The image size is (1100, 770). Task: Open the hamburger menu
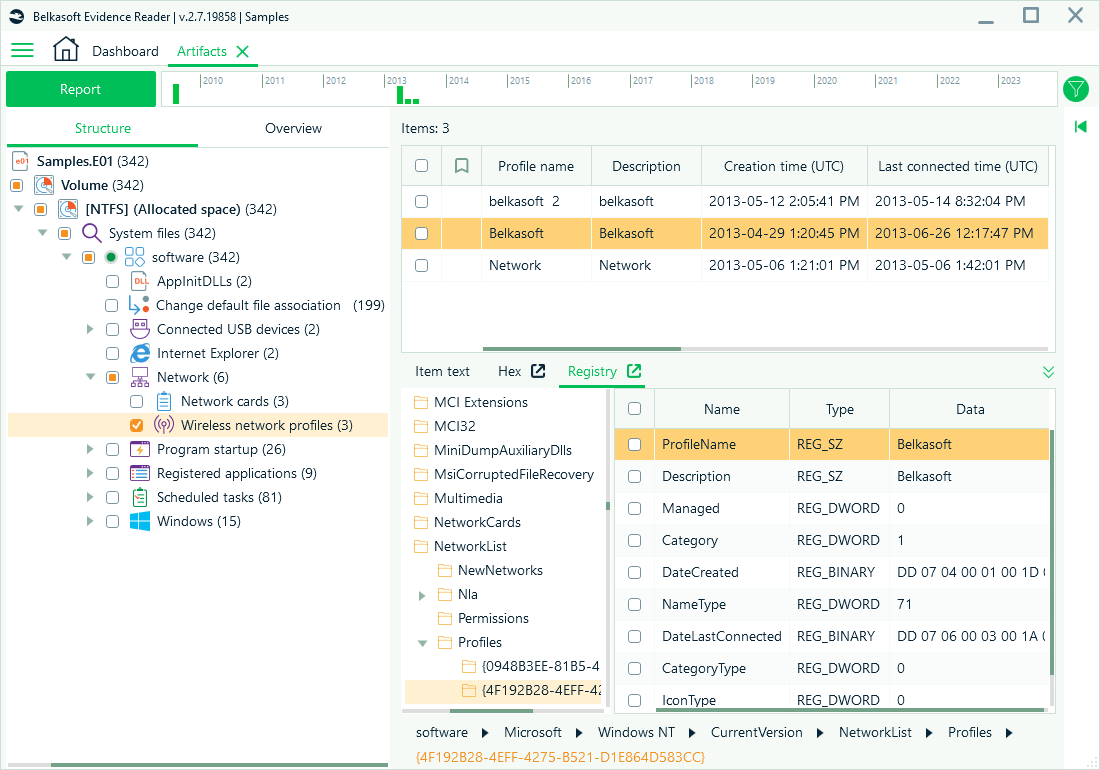[22, 50]
